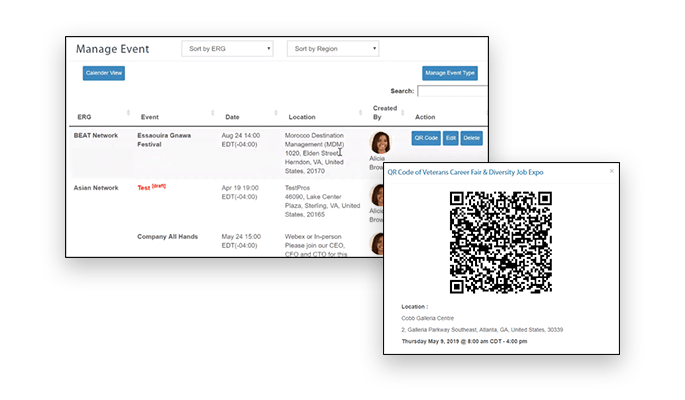685x400 pixels.
Task: Open the Sort by ERG dropdown
Action: [227, 48]
